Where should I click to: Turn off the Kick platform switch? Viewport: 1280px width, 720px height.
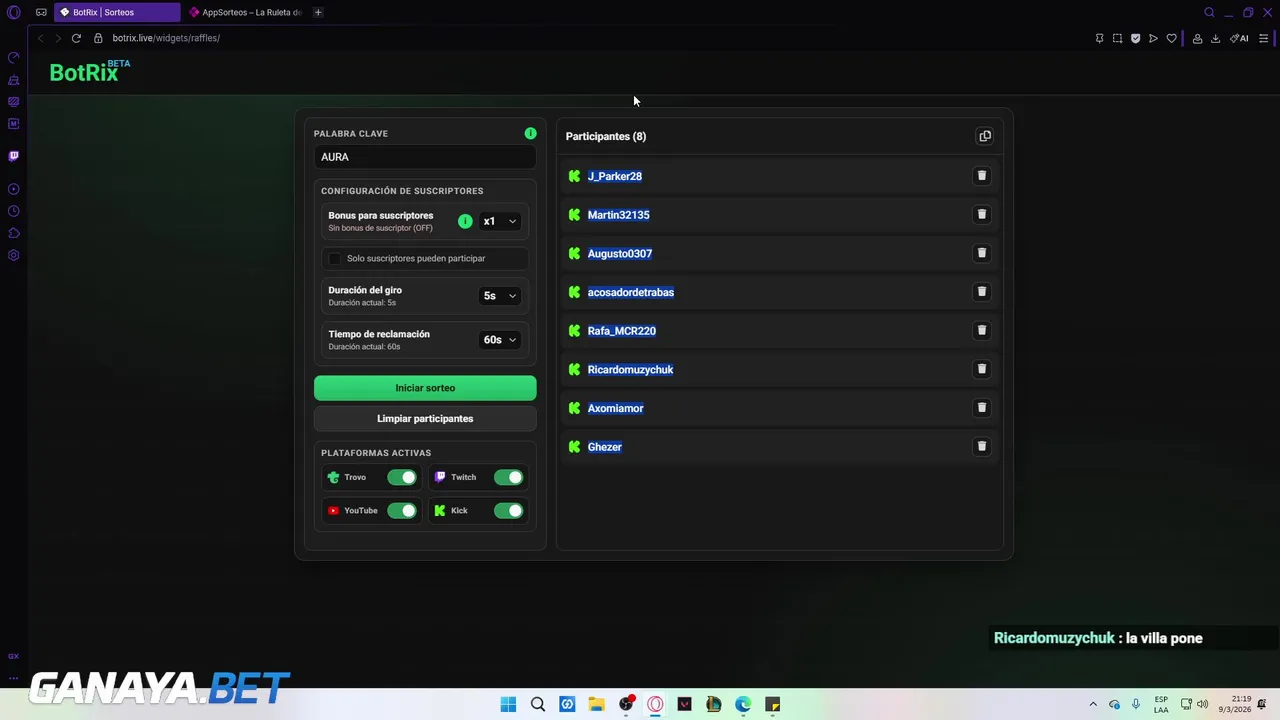[x=508, y=510]
